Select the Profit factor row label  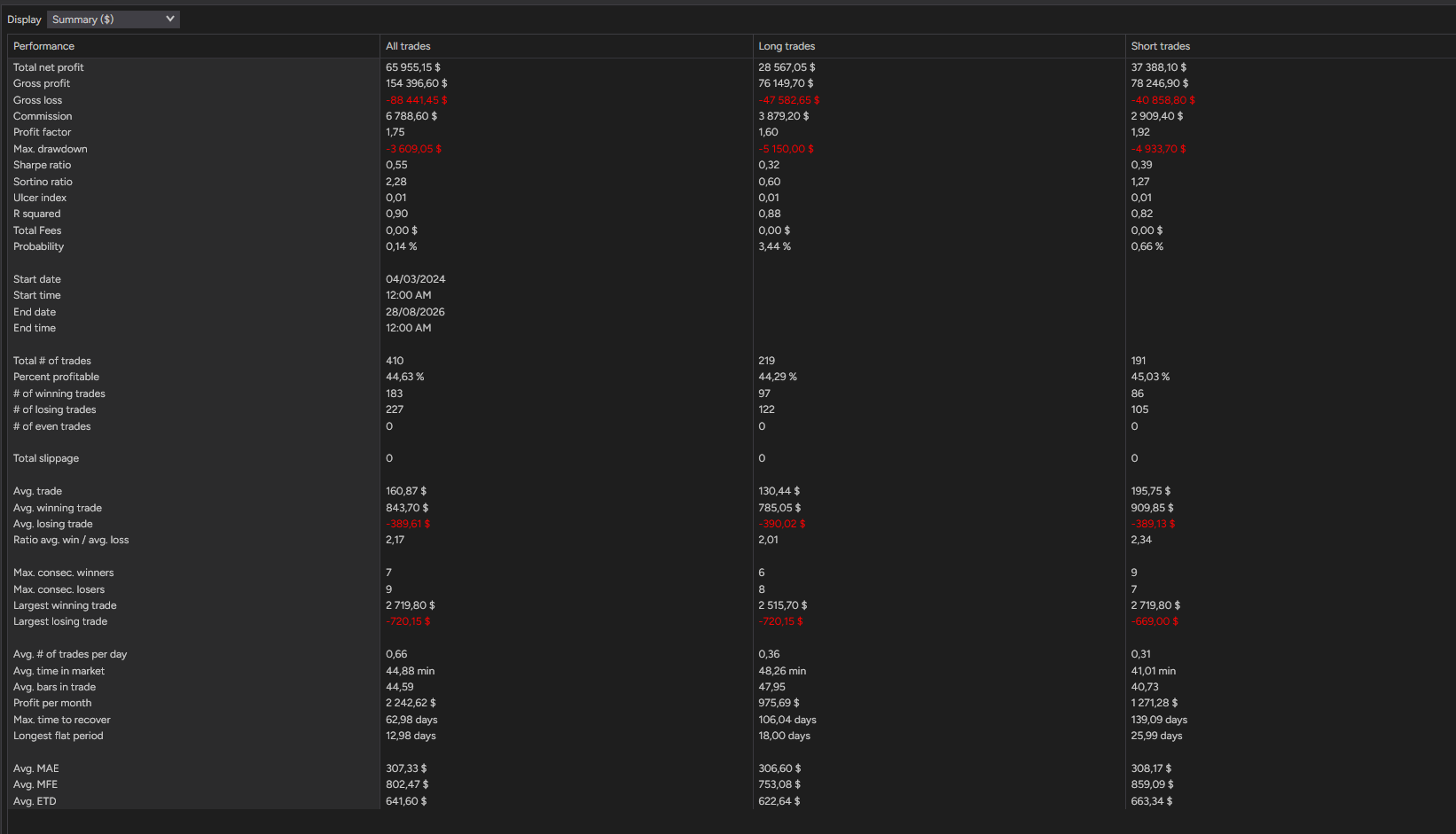tap(43, 132)
